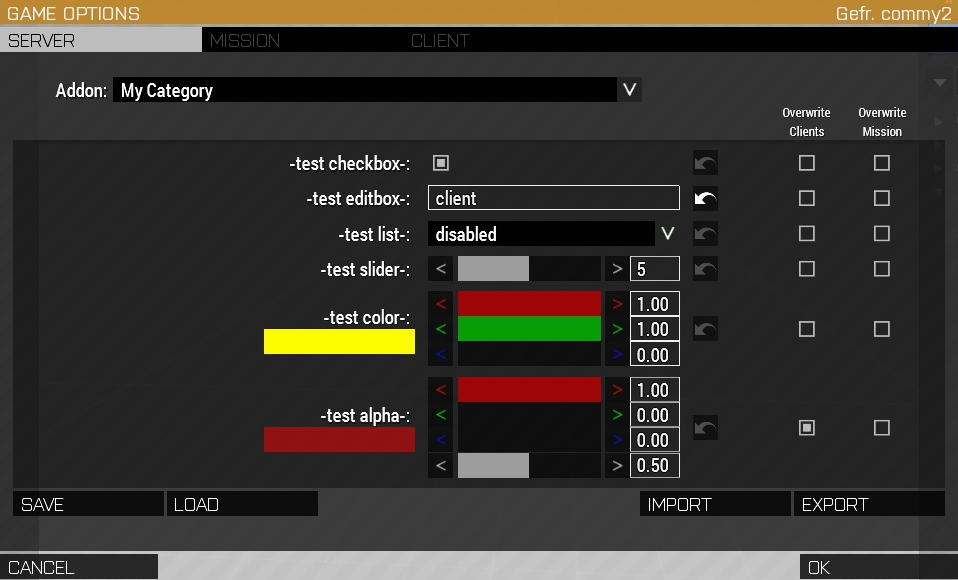Increase red channel of test color
The image size is (958, 580).
pos(617,304)
